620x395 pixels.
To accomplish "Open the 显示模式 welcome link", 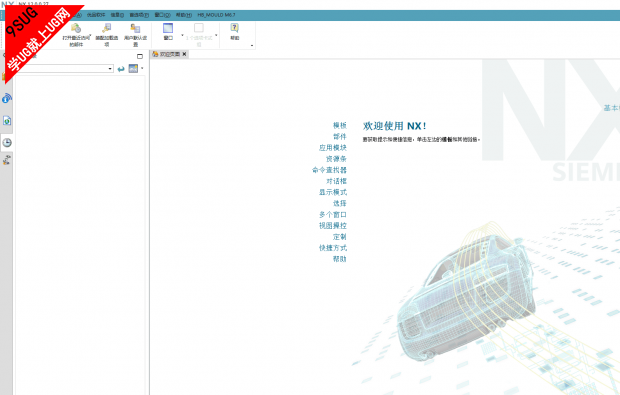I will pyautogui.click(x=333, y=192).
